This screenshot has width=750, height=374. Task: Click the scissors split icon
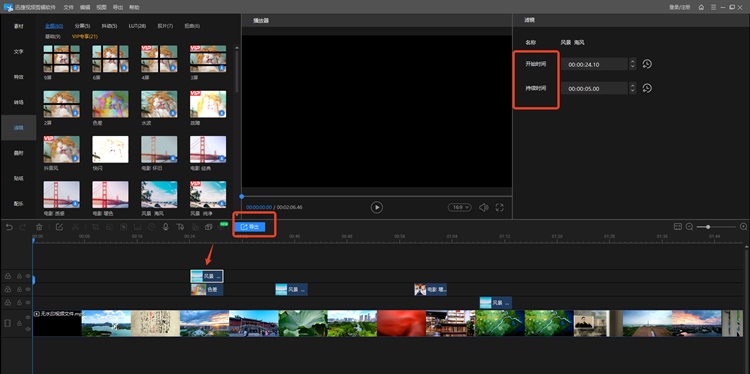(76, 227)
